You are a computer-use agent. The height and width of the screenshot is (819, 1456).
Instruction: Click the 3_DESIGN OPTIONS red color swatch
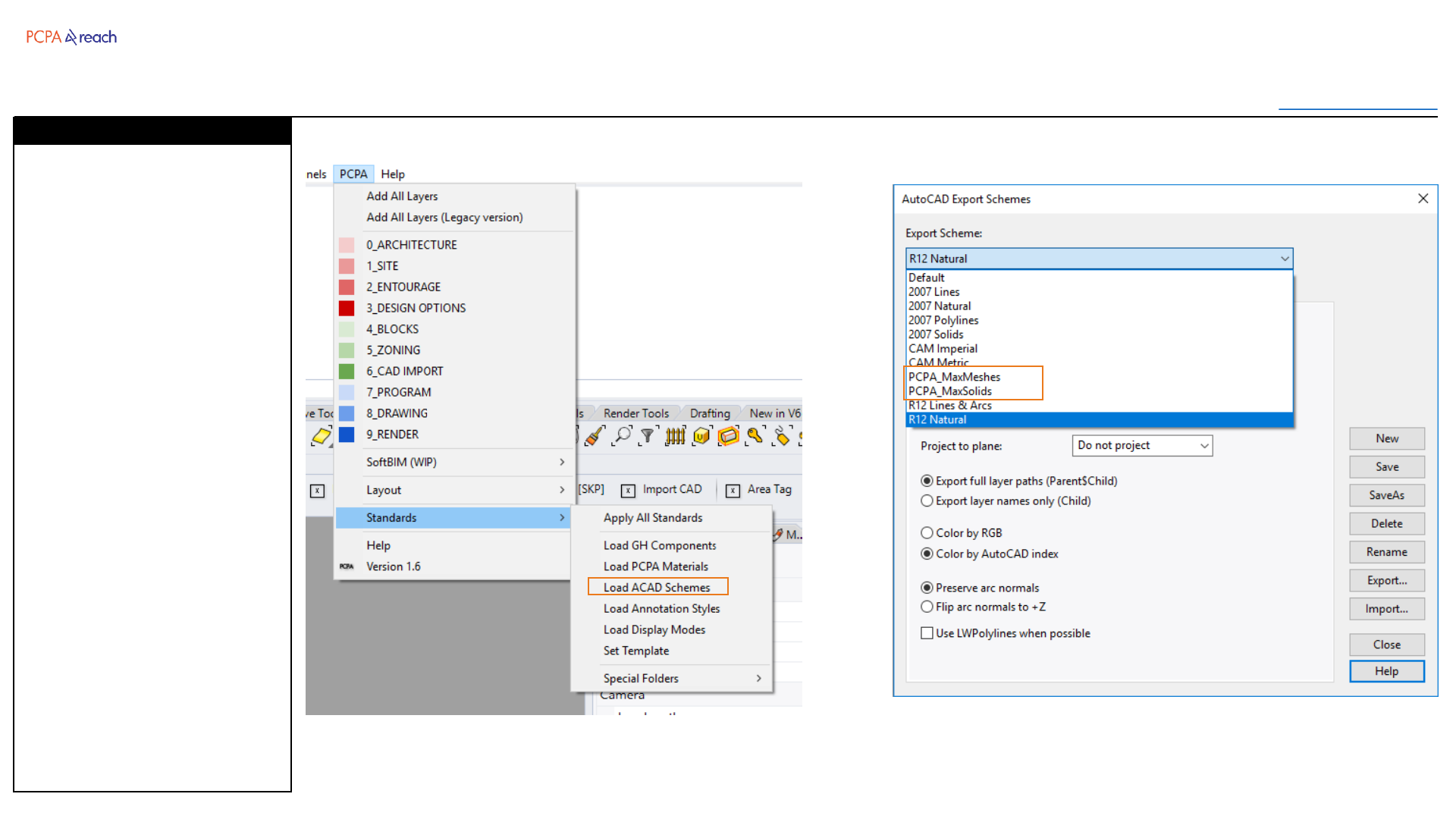(347, 308)
